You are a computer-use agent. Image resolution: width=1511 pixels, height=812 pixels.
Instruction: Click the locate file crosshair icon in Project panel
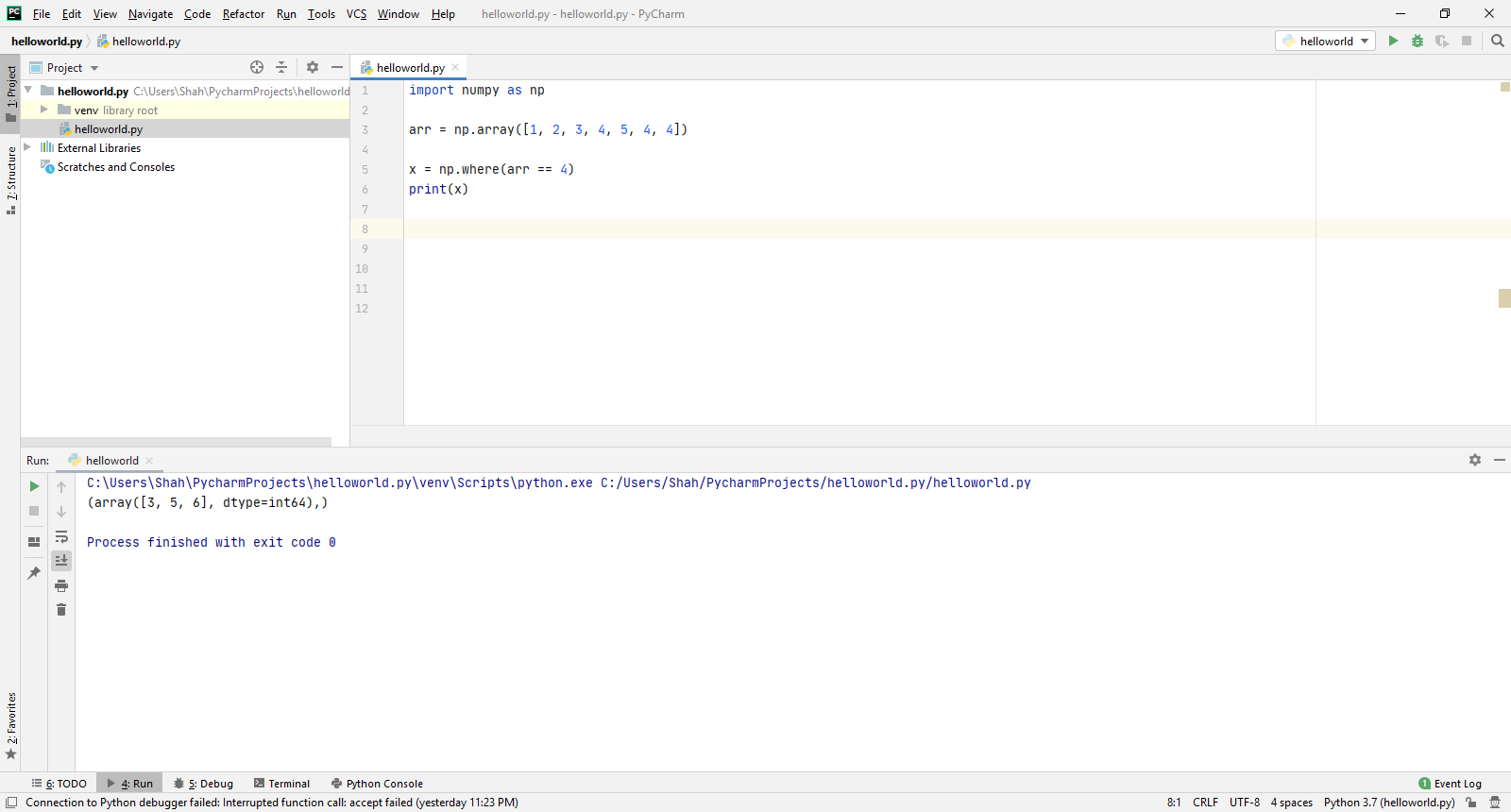pos(257,67)
